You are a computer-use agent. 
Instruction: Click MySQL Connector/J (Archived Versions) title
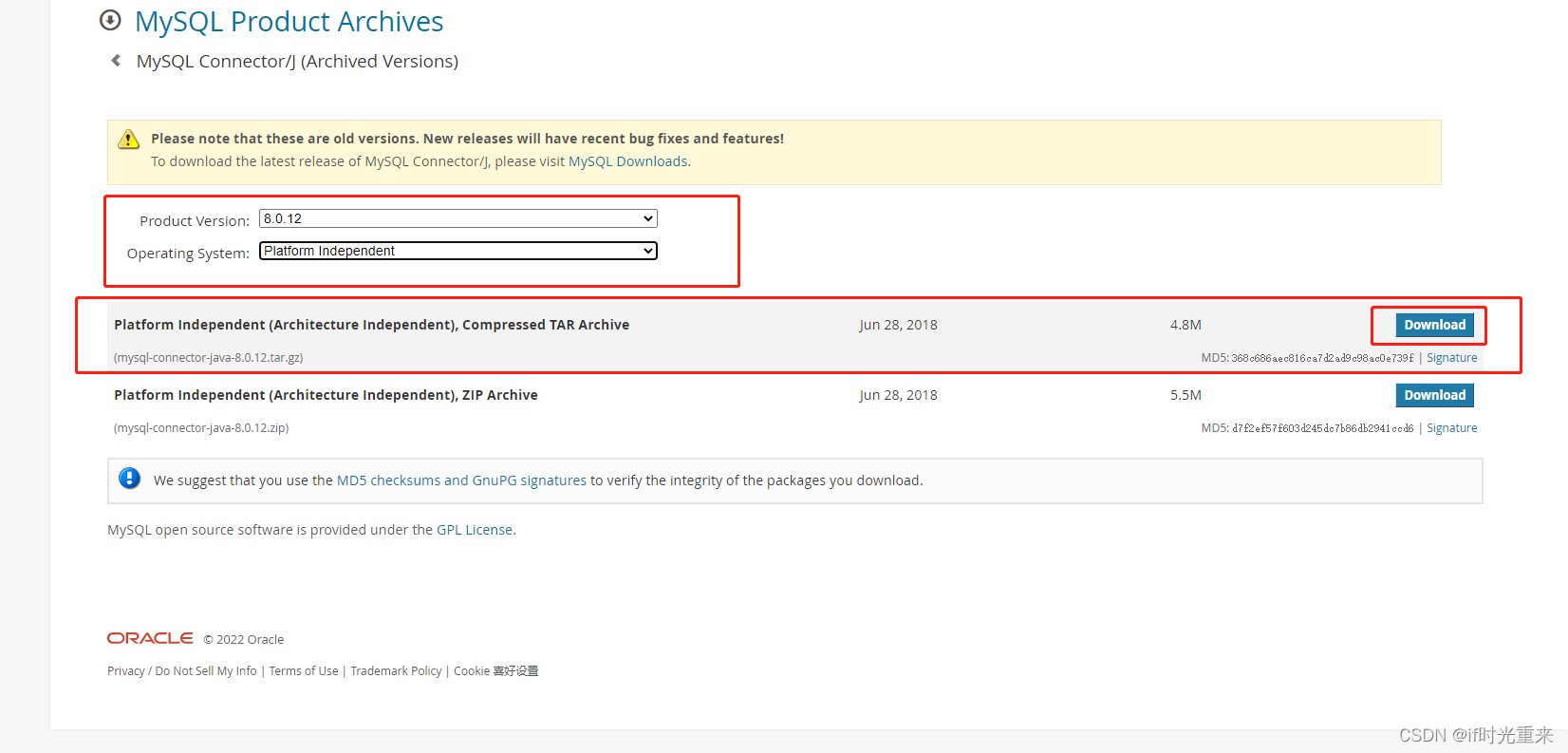(297, 61)
